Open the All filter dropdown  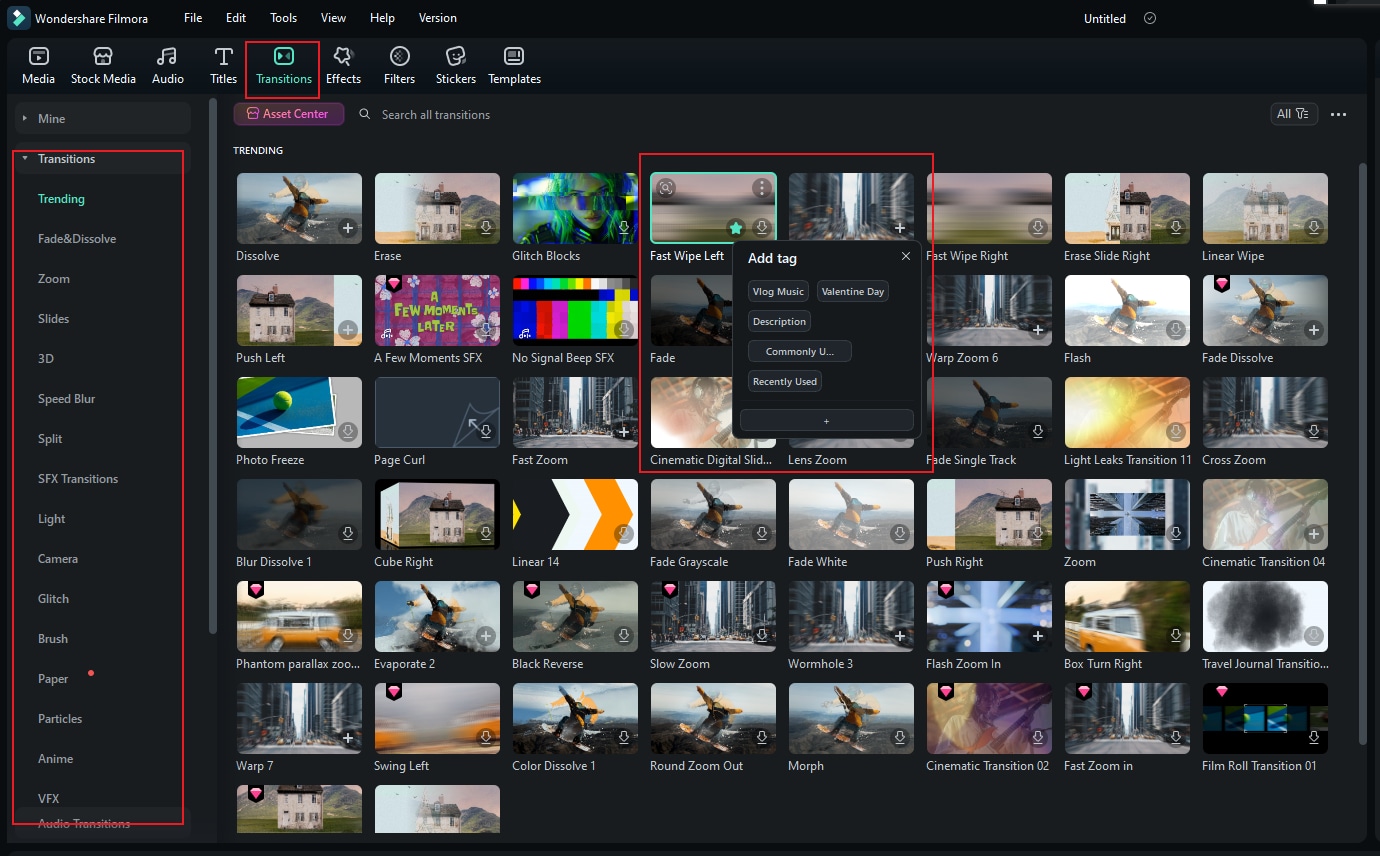(1293, 114)
